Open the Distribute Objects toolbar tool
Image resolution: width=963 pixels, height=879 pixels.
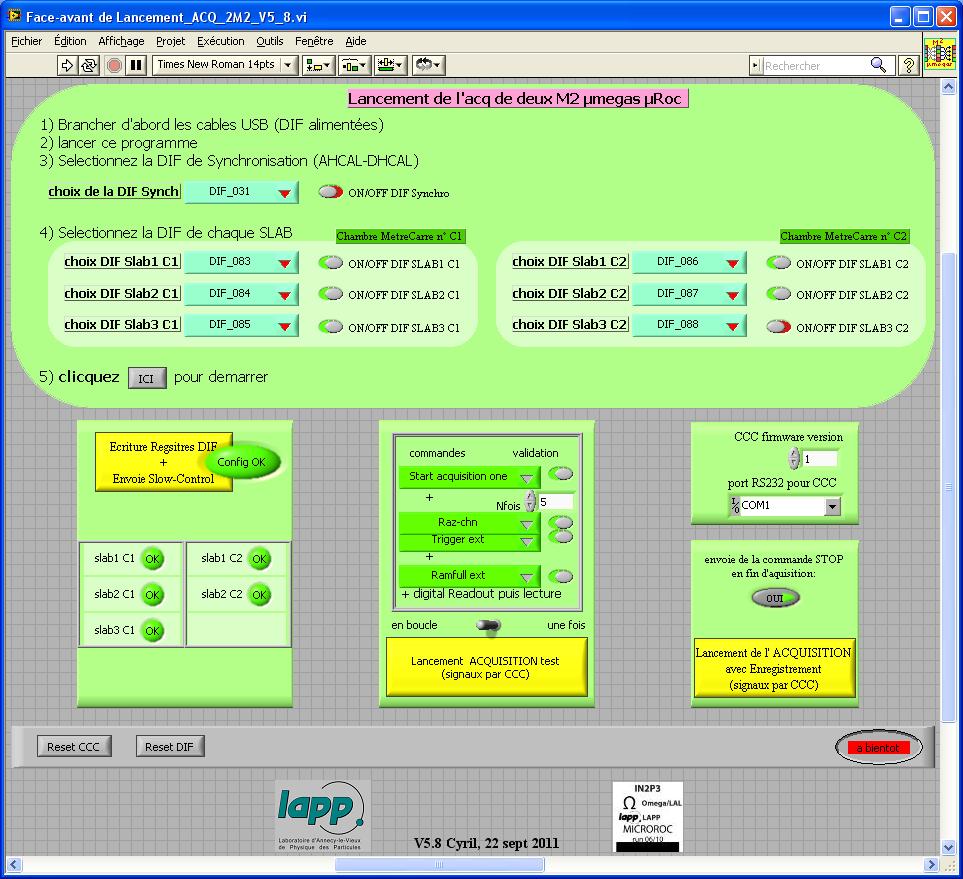[354, 65]
